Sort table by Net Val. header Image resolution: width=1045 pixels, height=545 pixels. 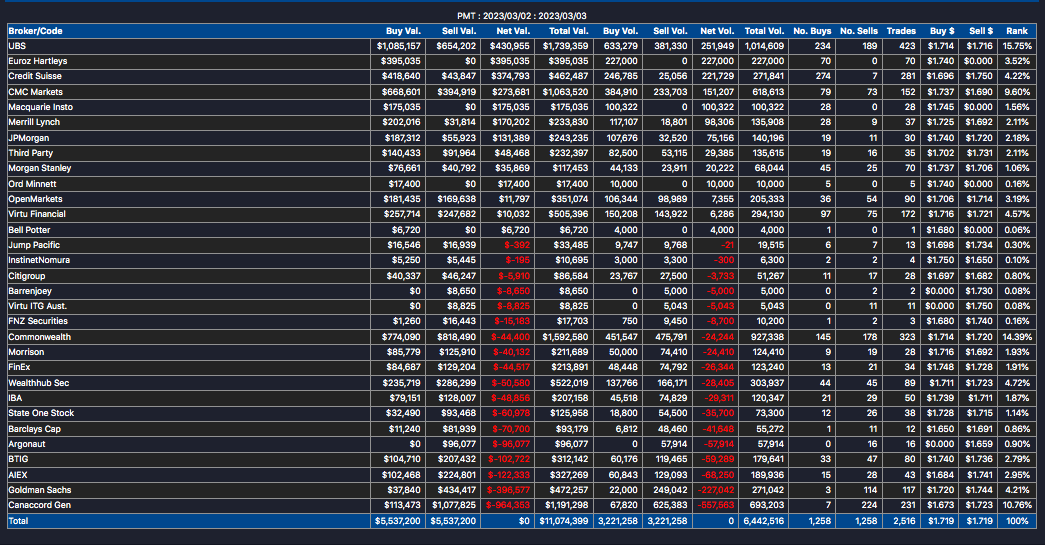tap(513, 31)
